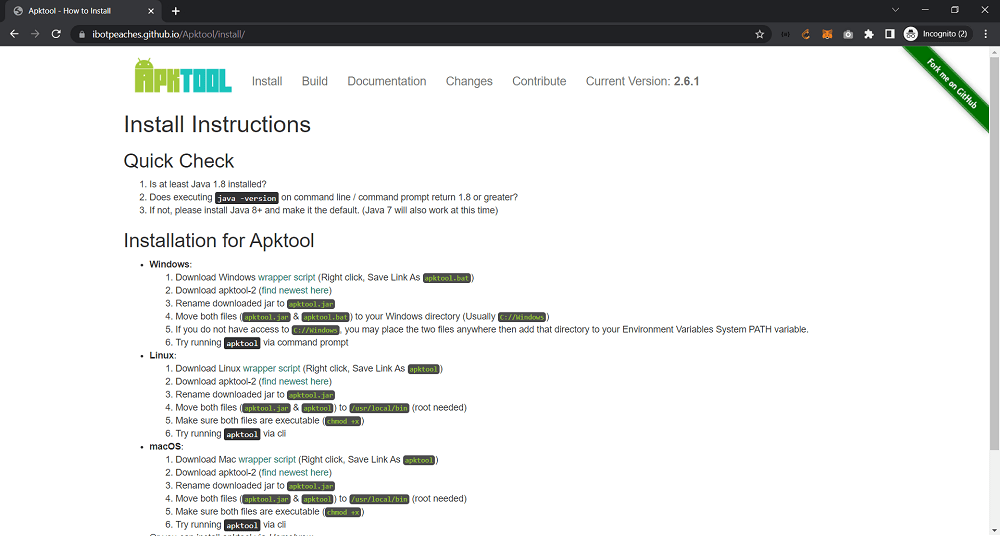Click the browser forward arrow
The image size is (1000, 536).
[35, 34]
